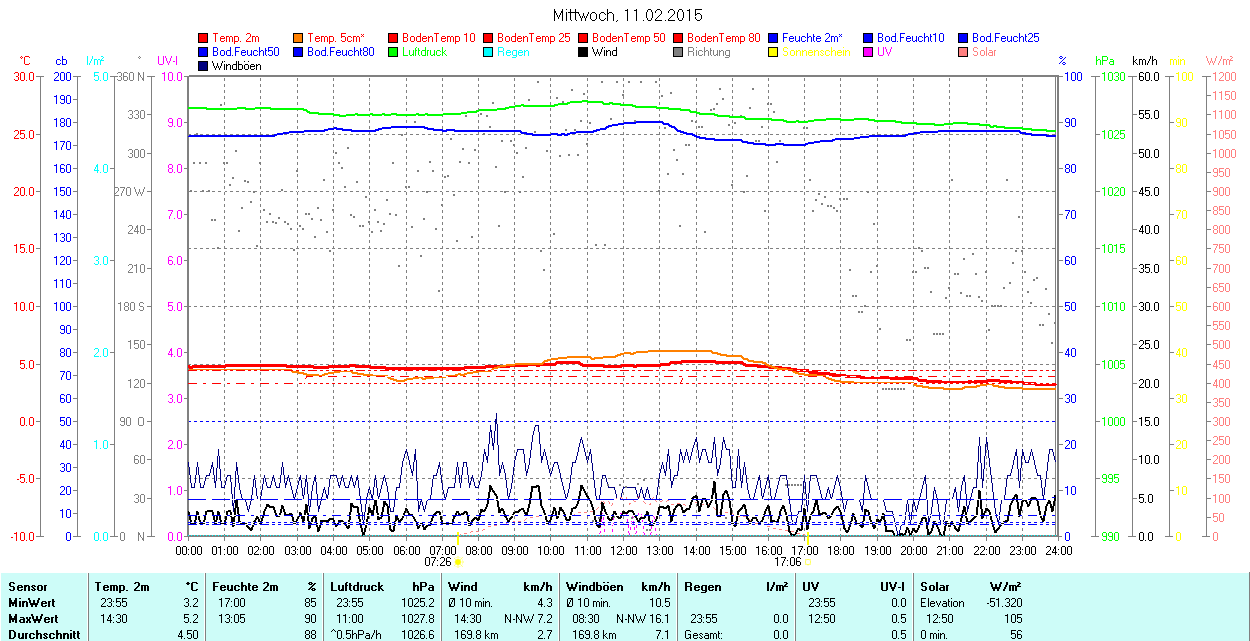Select the pink Solar legend square
The width and height of the screenshot is (1250, 641).
964,52
